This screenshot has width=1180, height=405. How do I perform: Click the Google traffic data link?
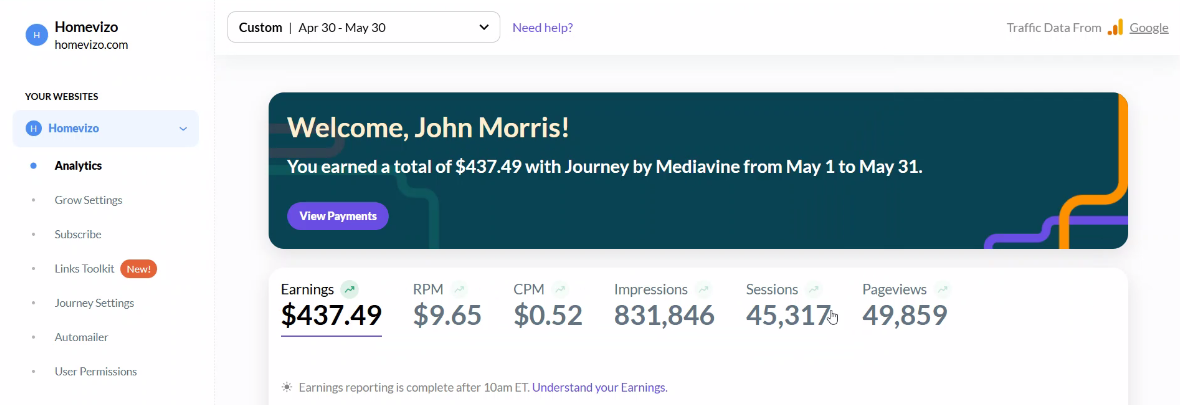[1148, 28]
